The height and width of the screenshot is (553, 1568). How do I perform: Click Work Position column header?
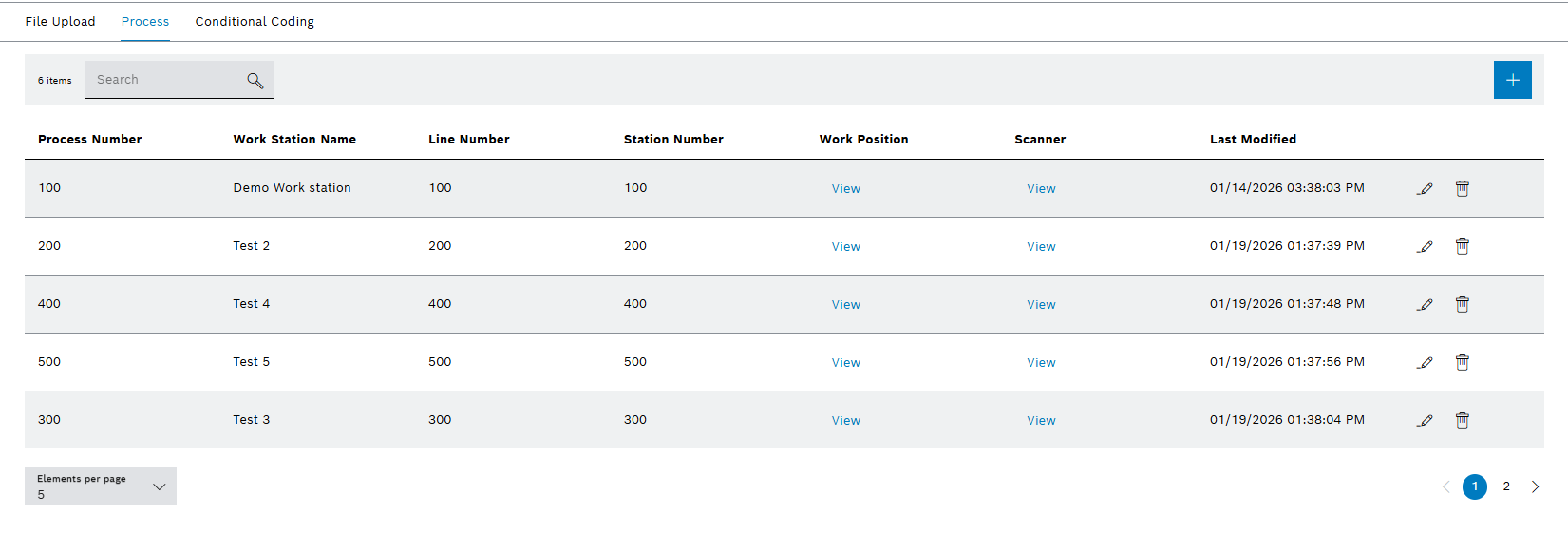pos(863,140)
